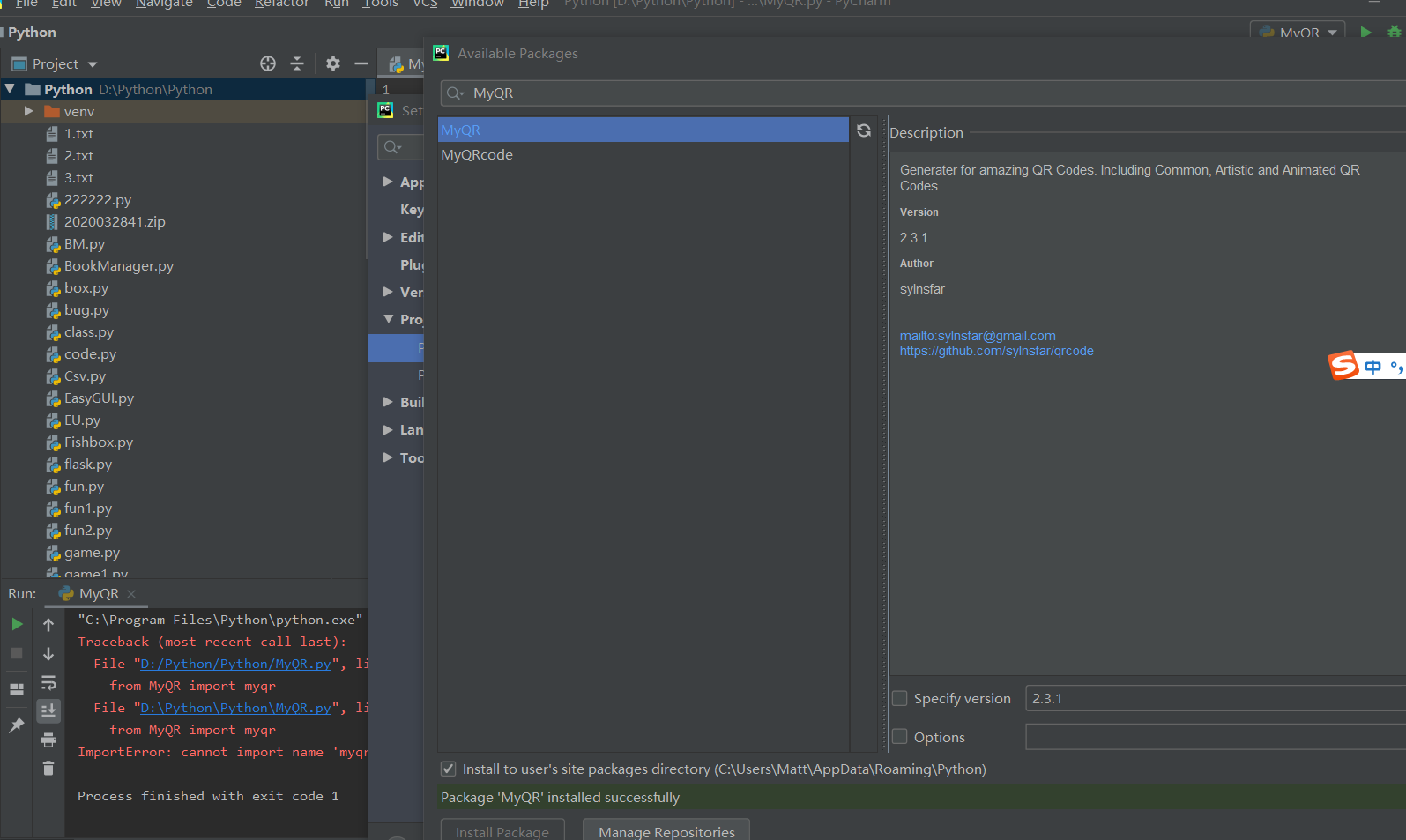Select BookManager.py in project tree
This screenshot has height=840, width=1406.
tap(119, 265)
